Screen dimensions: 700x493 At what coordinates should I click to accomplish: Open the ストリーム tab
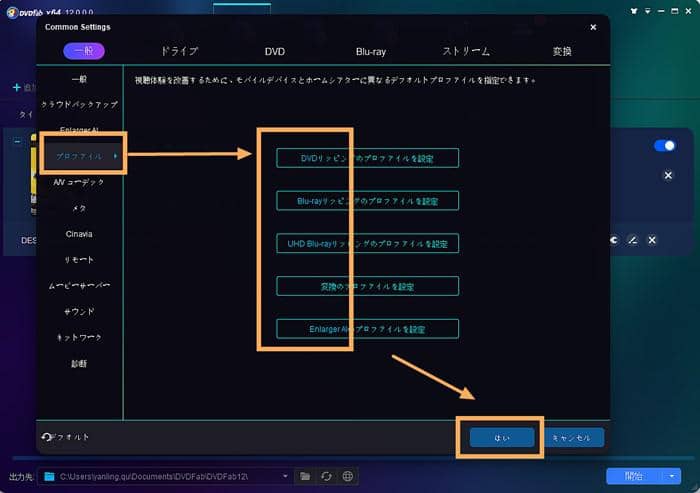coord(466,51)
